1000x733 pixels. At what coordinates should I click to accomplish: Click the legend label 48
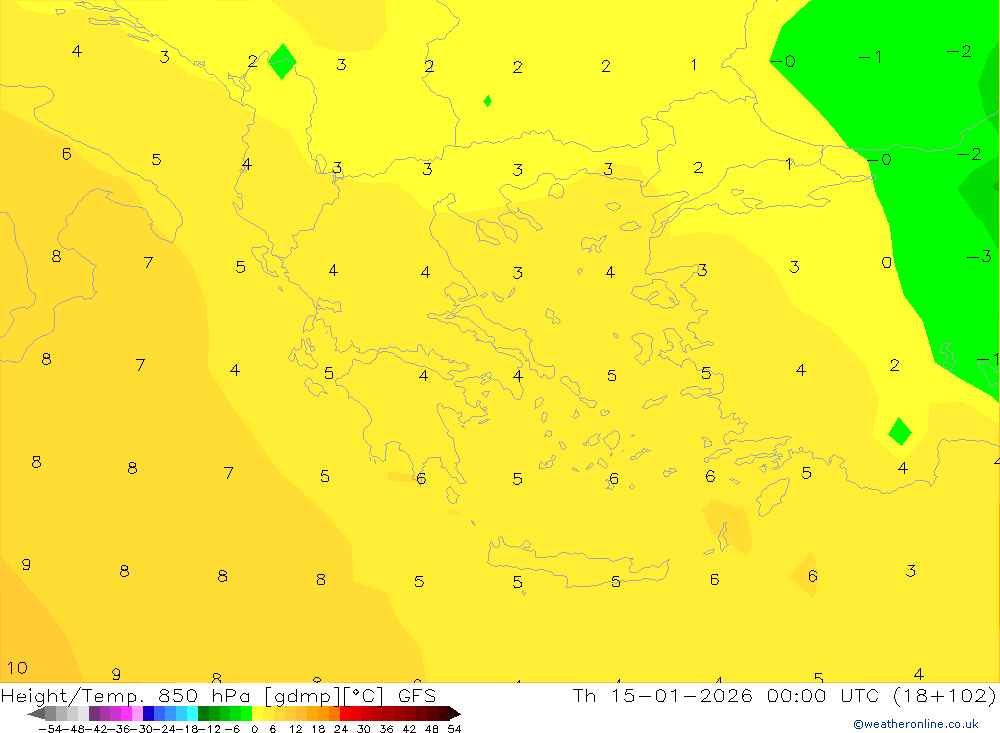(432, 729)
